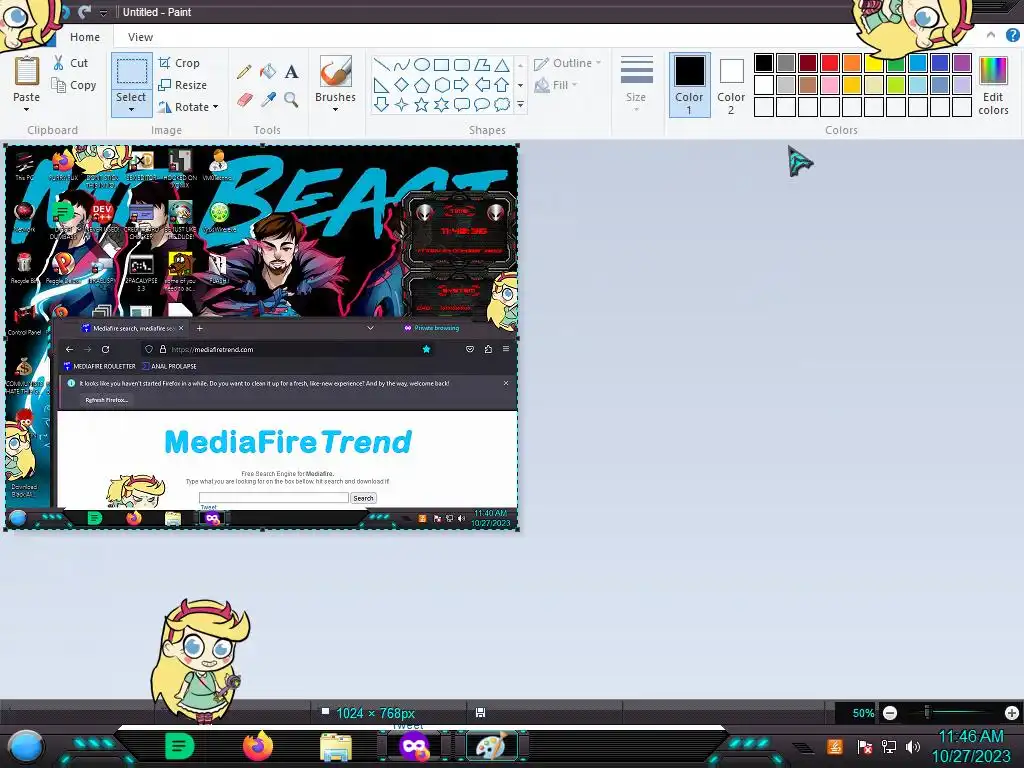Choose the Curve shape
This screenshot has width=1024, height=768.
pyautogui.click(x=402, y=65)
